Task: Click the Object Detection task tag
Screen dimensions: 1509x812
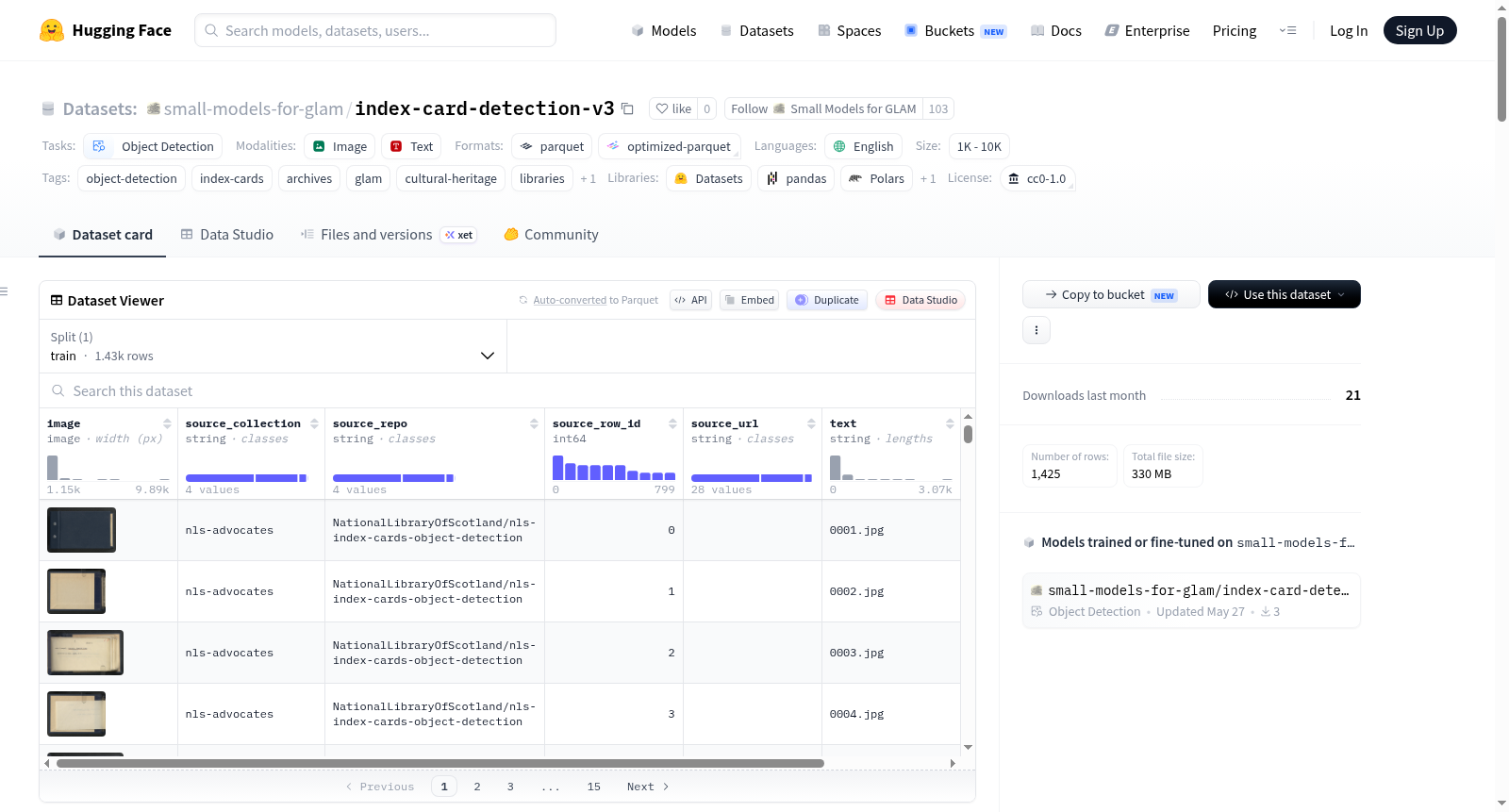Action: pos(154,146)
